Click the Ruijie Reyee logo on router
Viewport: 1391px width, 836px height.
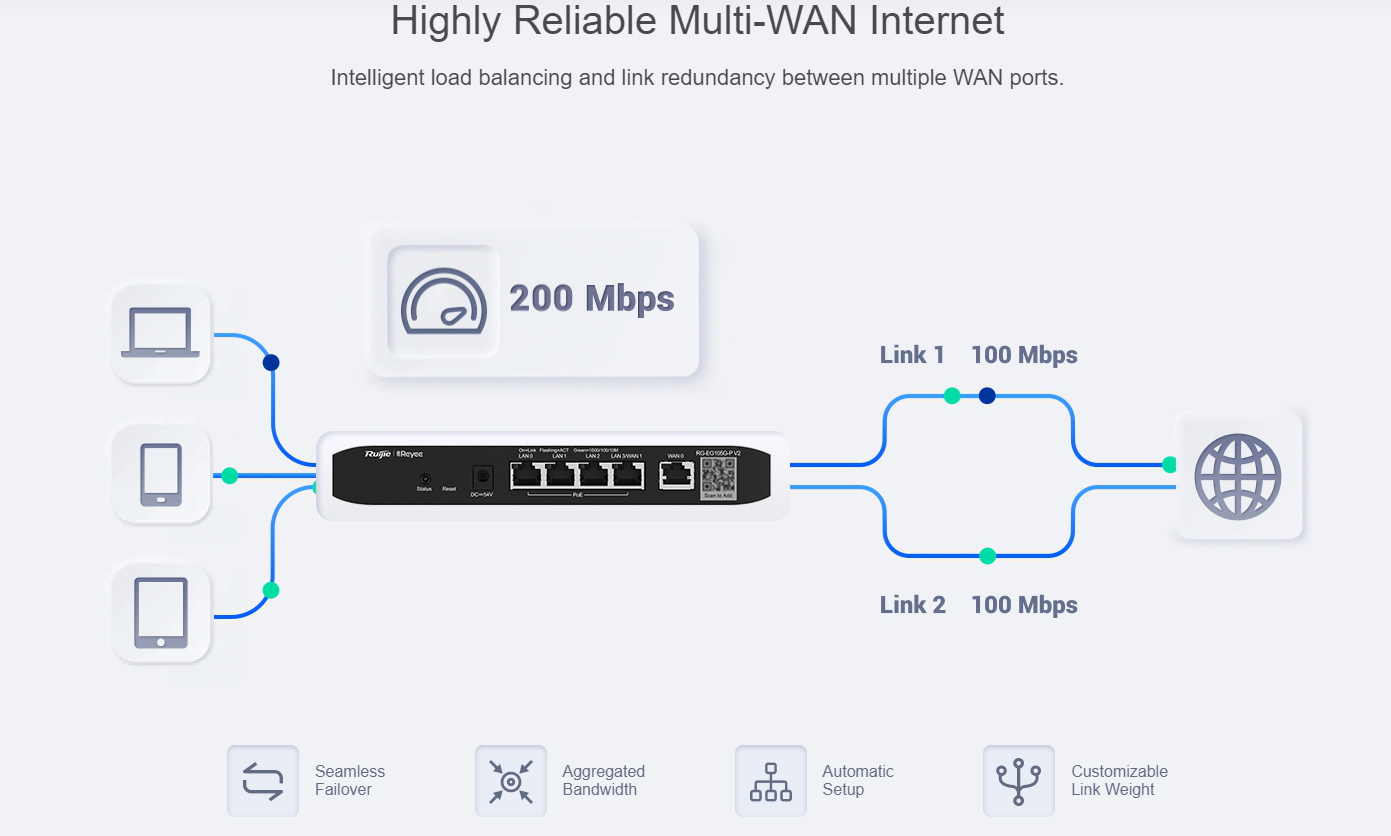pos(393,454)
